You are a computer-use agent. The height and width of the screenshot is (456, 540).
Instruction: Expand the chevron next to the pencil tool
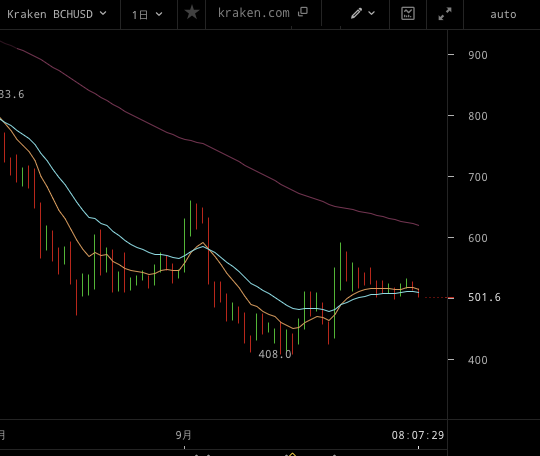(372, 13)
